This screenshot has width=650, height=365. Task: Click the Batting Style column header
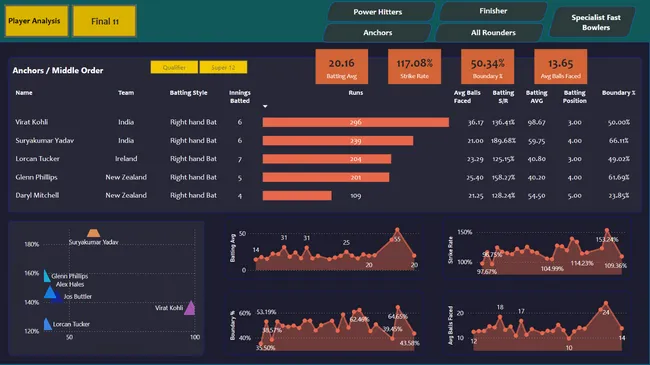[x=189, y=93]
